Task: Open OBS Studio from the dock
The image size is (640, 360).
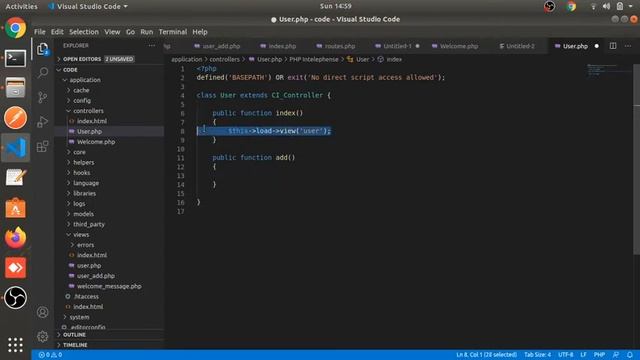Action: [16, 298]
